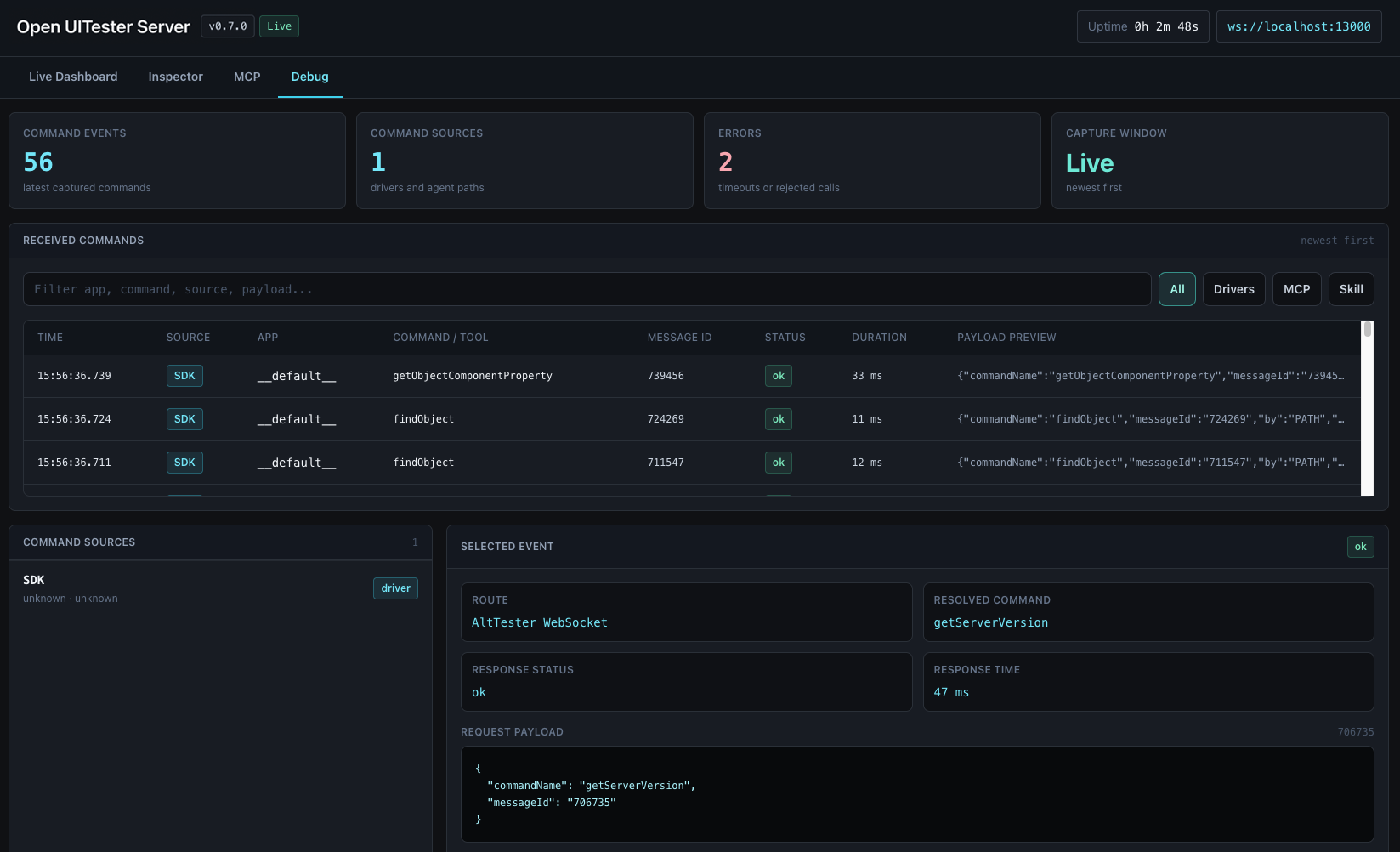Image resolution: width=1400 pixels, height=852 pixels.
Task: Click the driver badge beside SDK
Action: [x=395, y=588]
